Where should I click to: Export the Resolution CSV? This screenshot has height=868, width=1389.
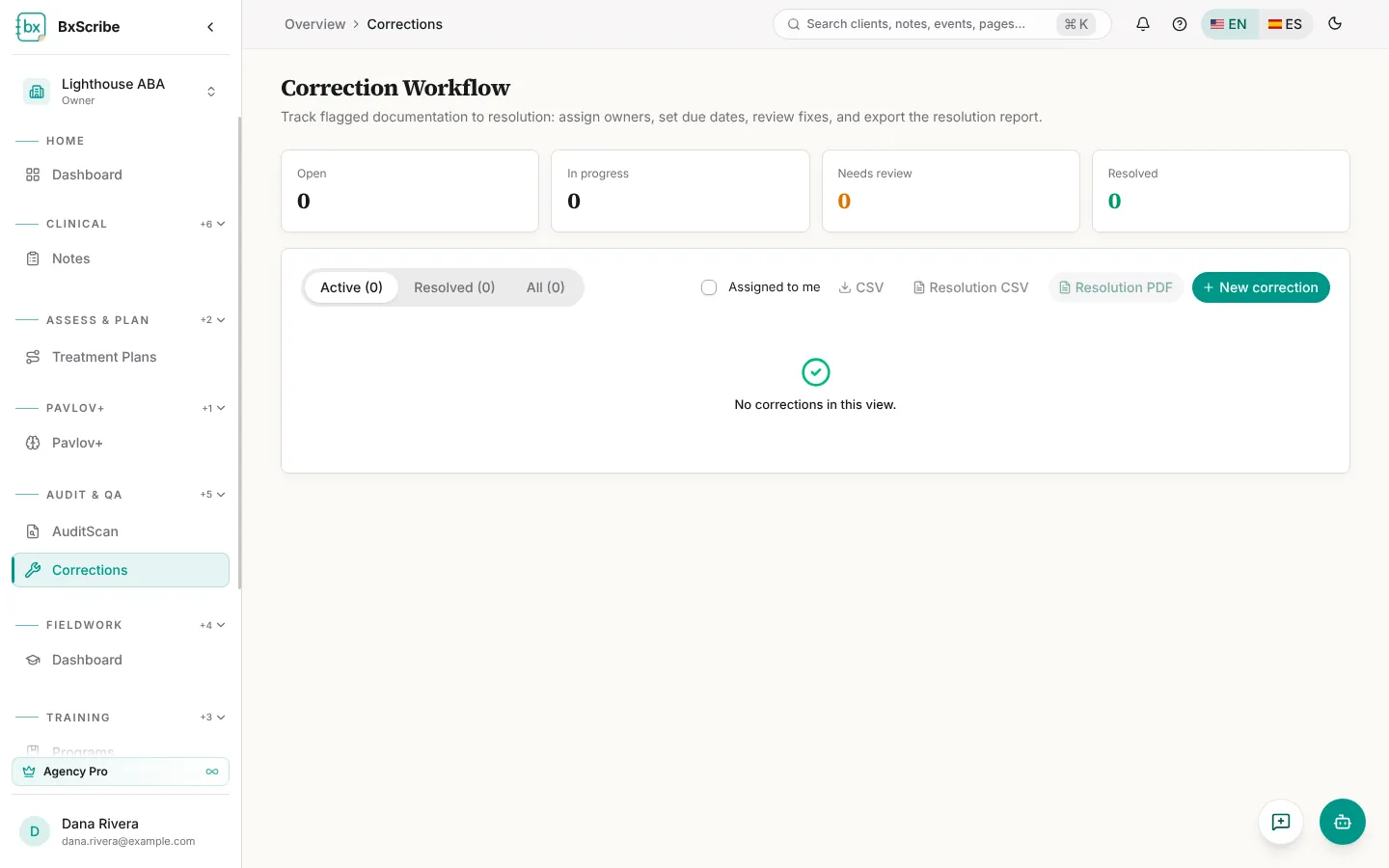(x=970, y=287)
